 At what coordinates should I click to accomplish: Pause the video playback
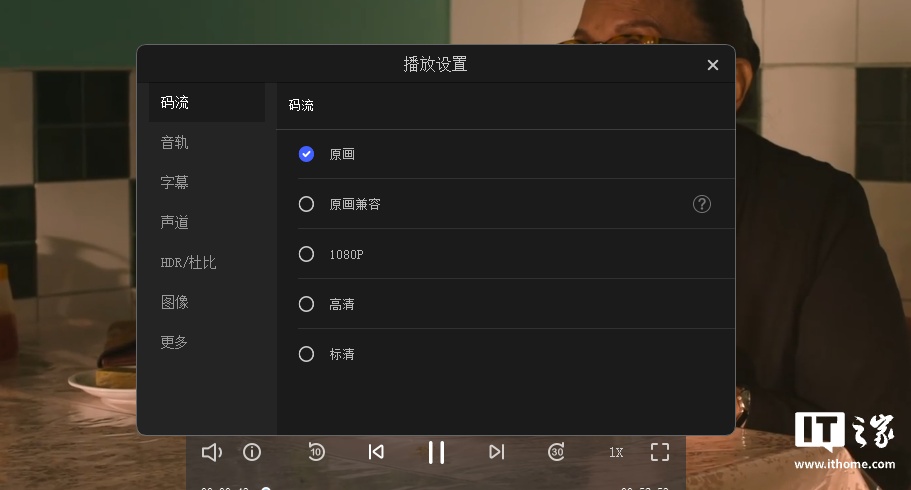pyautogui.click(x=436, y=452)
